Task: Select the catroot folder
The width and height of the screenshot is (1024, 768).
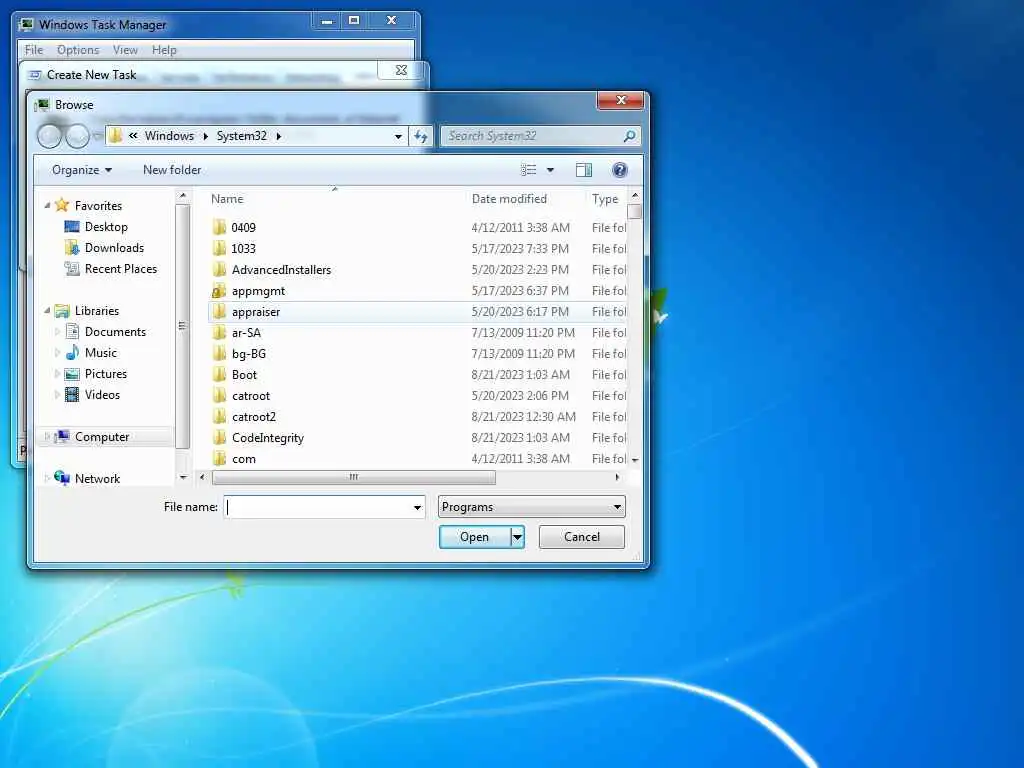Action: coord(251,396)
